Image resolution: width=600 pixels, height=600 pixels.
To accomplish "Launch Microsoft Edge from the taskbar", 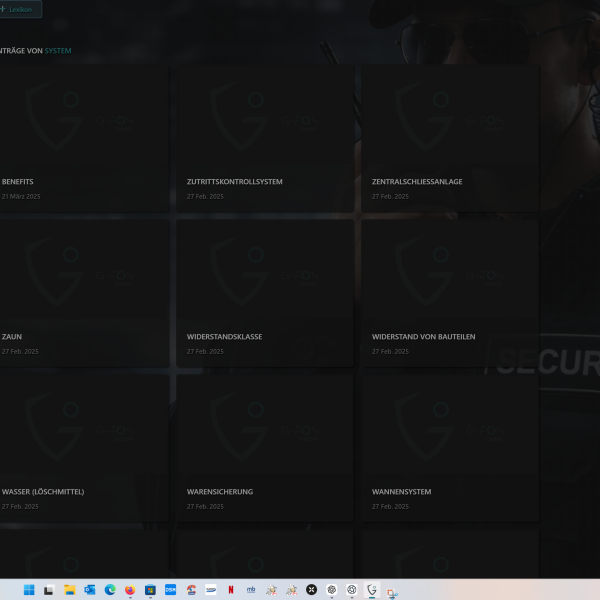I will [110, 590].
